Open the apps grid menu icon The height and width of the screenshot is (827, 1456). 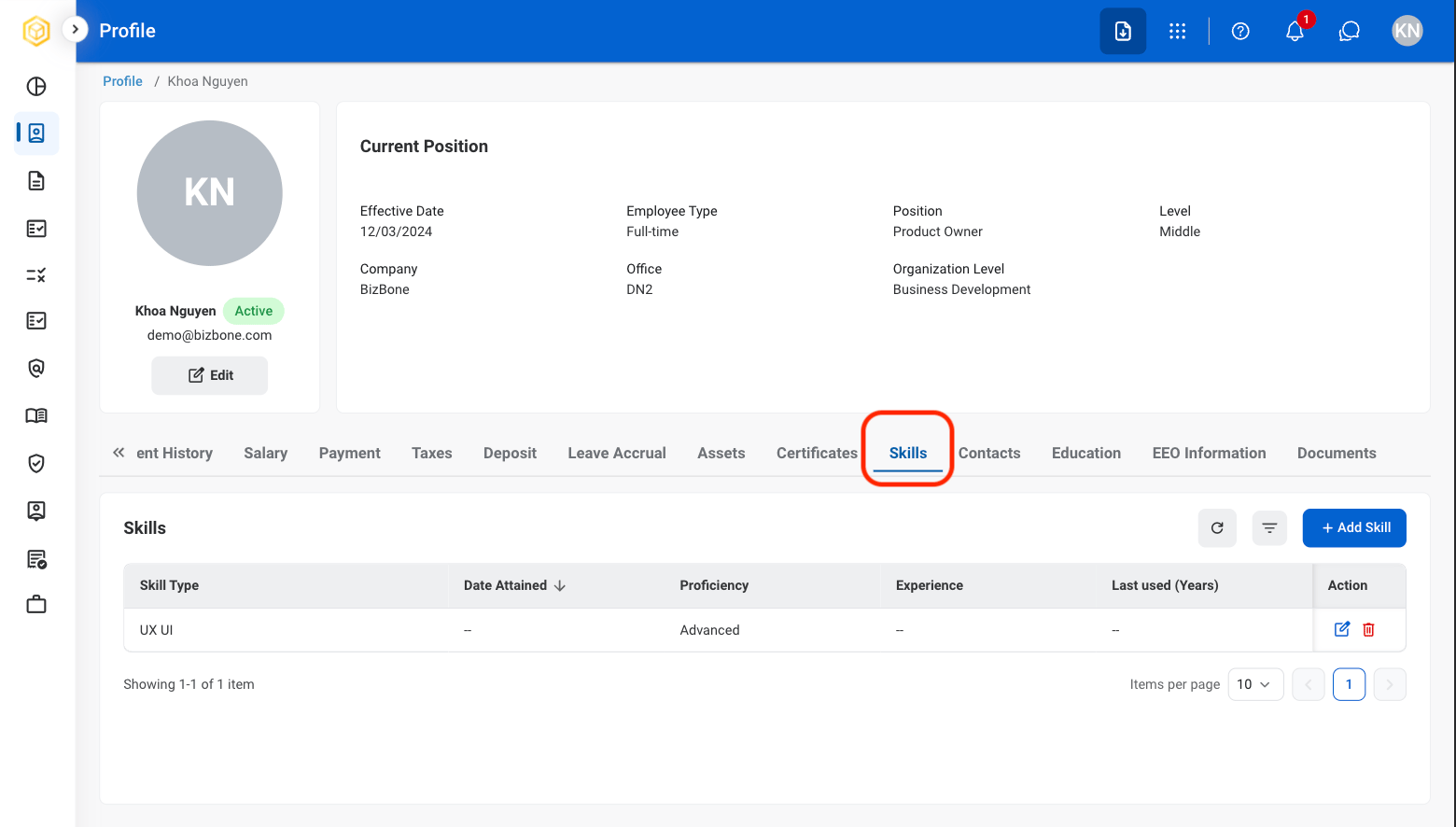[x=1178, y=31]
